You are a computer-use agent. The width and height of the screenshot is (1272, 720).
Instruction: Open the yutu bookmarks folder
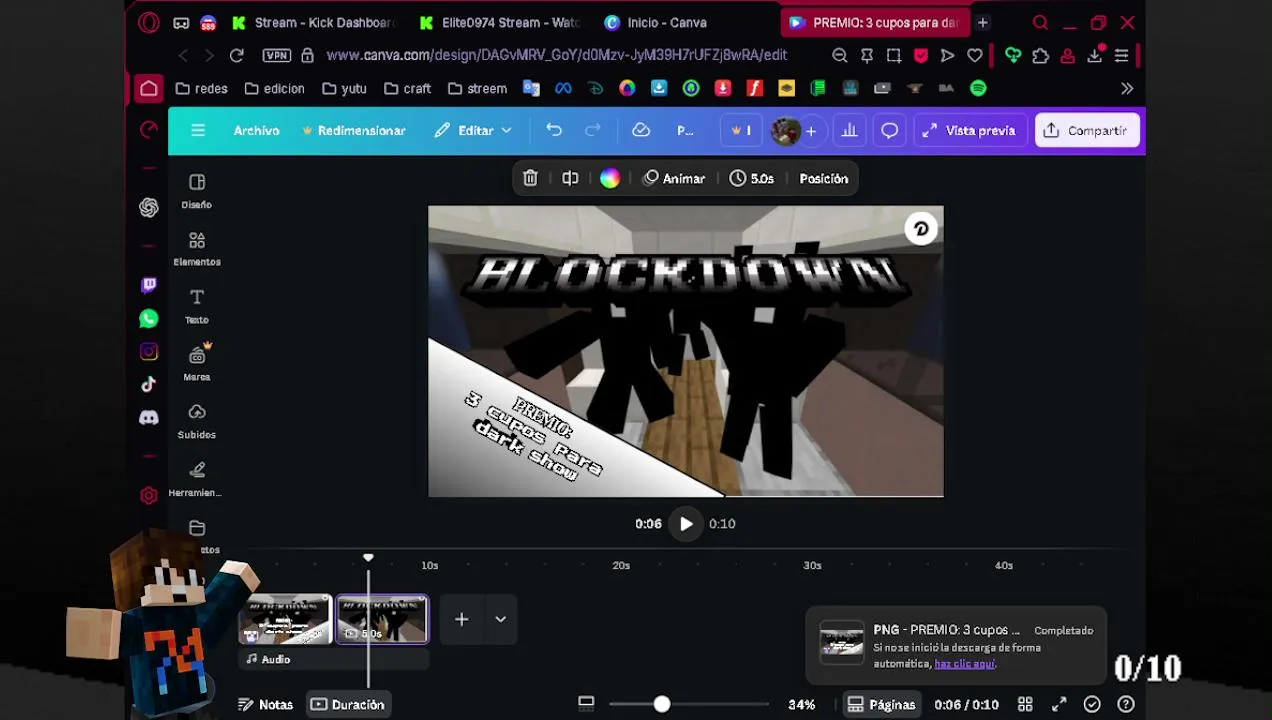344,89
